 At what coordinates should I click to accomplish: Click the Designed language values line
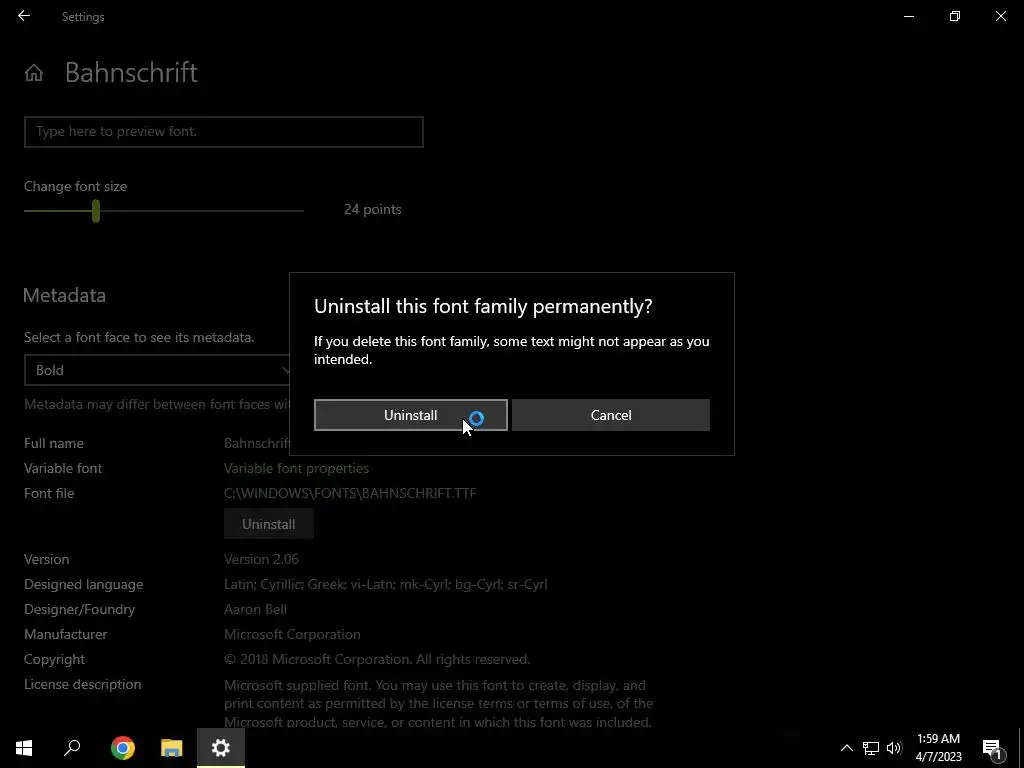(385, 584)
